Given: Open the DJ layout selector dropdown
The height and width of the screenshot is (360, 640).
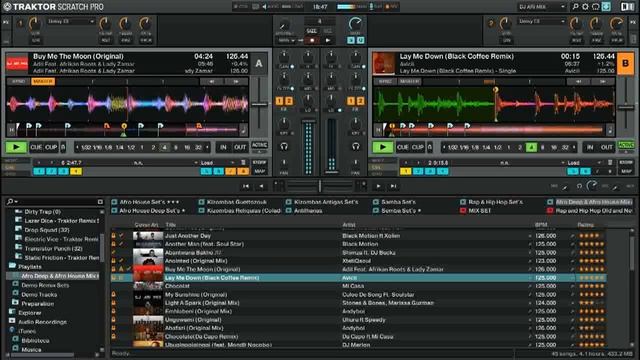Looking at the screenshot, I should coord(542,7).
